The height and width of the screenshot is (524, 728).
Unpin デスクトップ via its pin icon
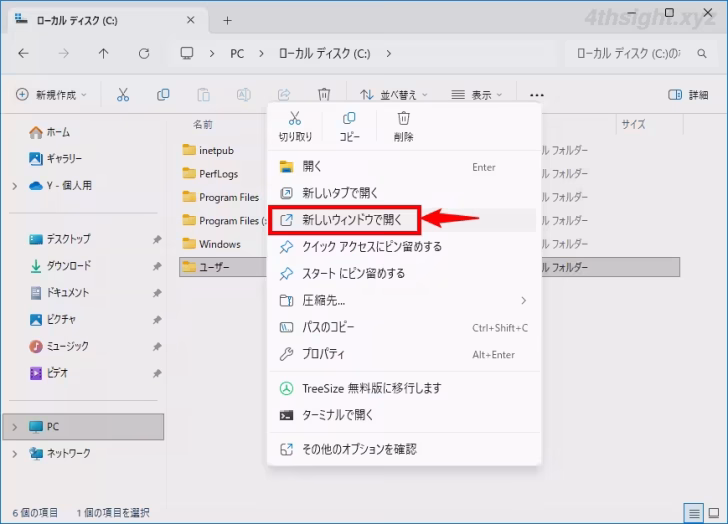point(157,239)
